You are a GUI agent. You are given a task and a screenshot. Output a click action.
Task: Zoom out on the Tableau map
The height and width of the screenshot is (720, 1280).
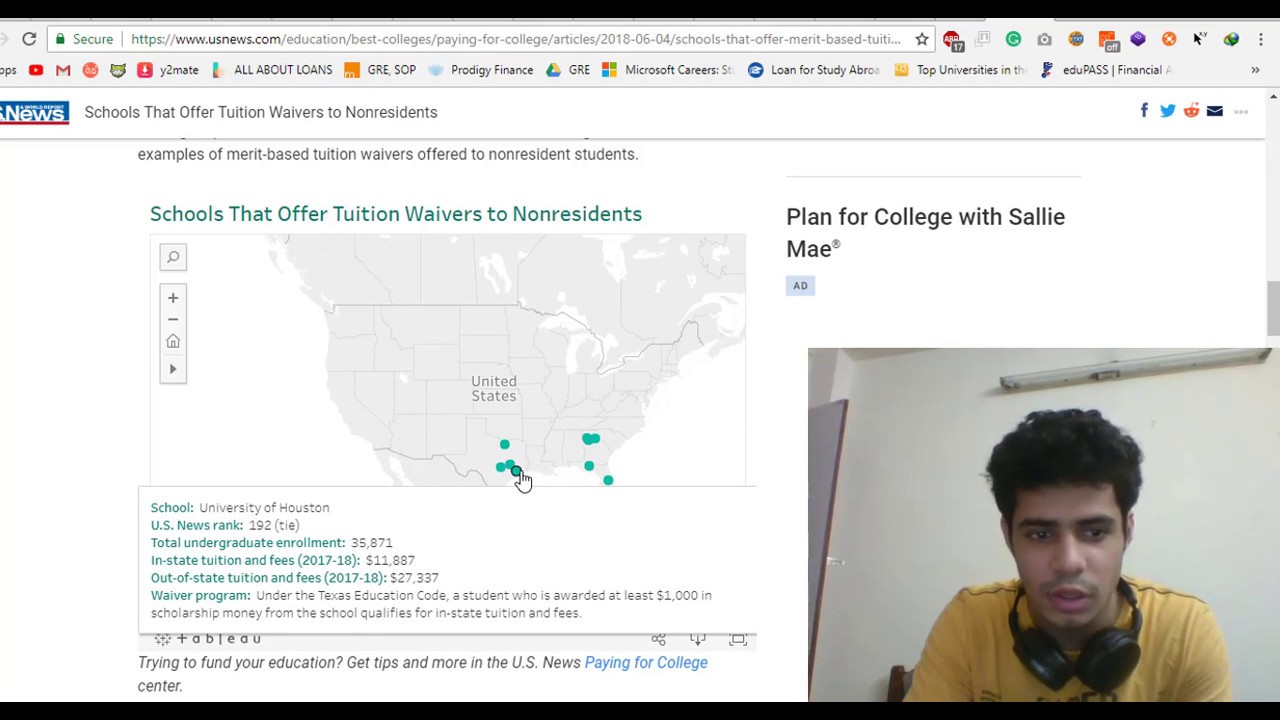click(173, 320)
